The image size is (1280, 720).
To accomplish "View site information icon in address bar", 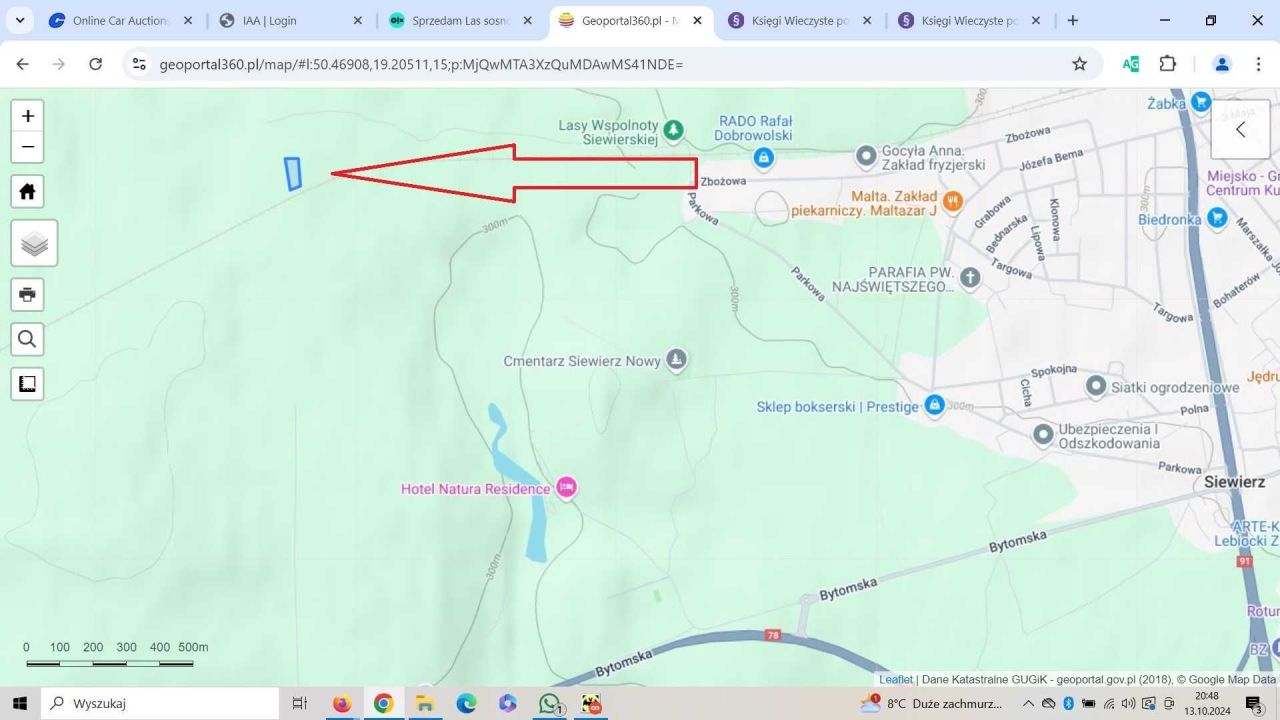I will coord(140,64).
